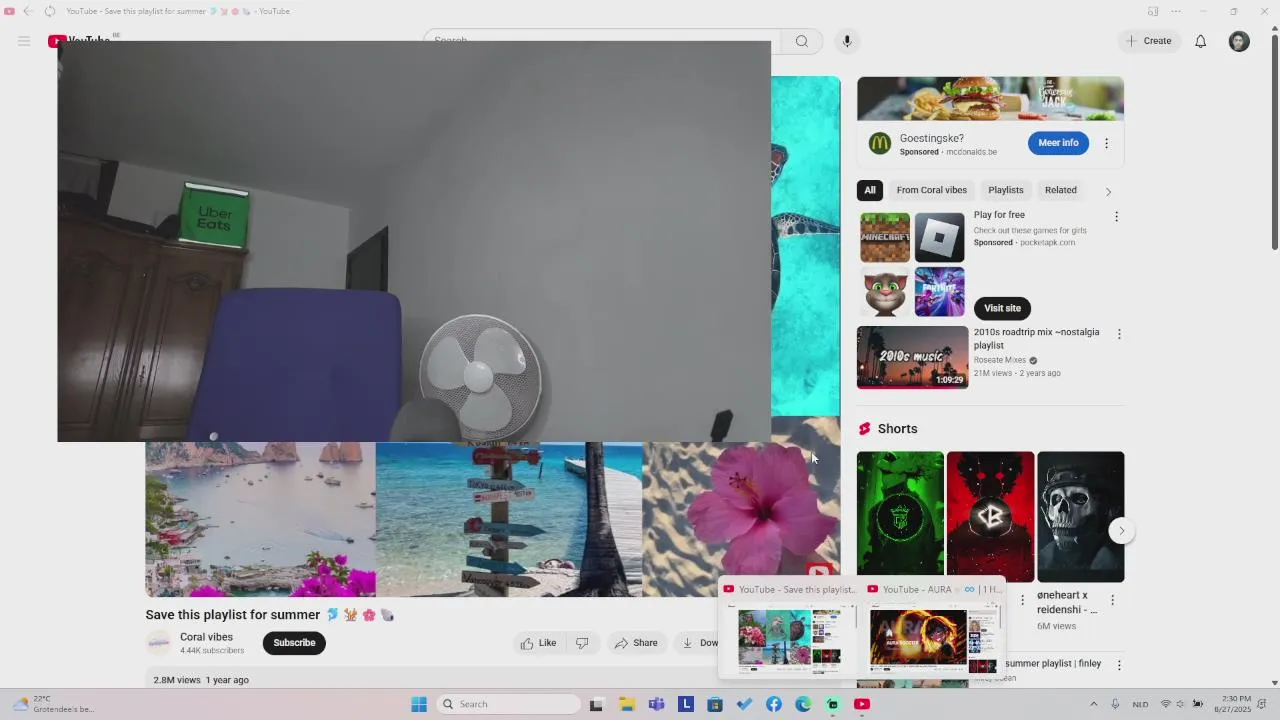
Task: Open the weather widget showing 22°C
Action: [55, 704]
